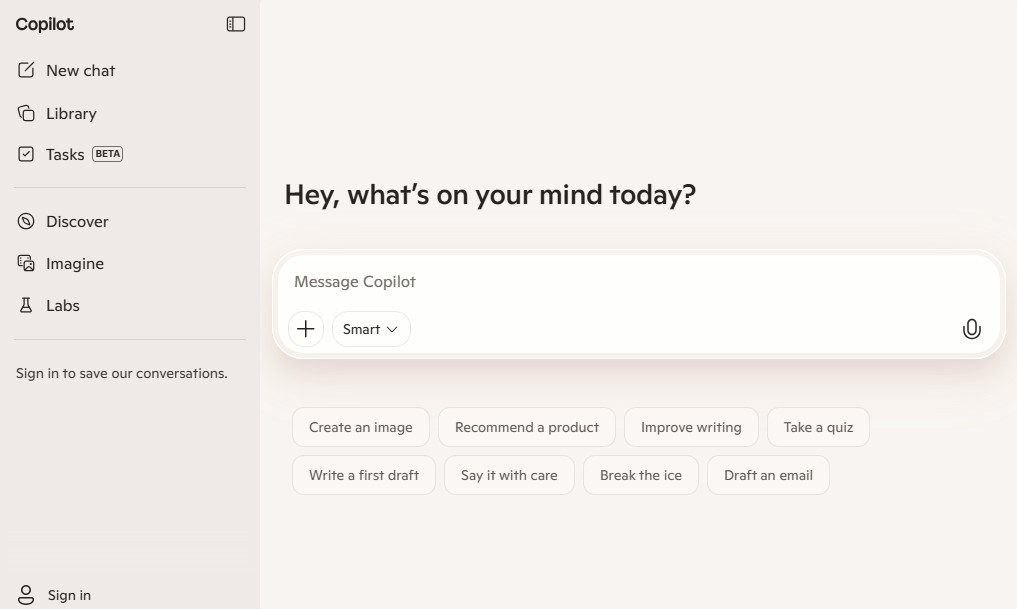Click the plus attach button

pyautogui.click(x=306, y=329)
